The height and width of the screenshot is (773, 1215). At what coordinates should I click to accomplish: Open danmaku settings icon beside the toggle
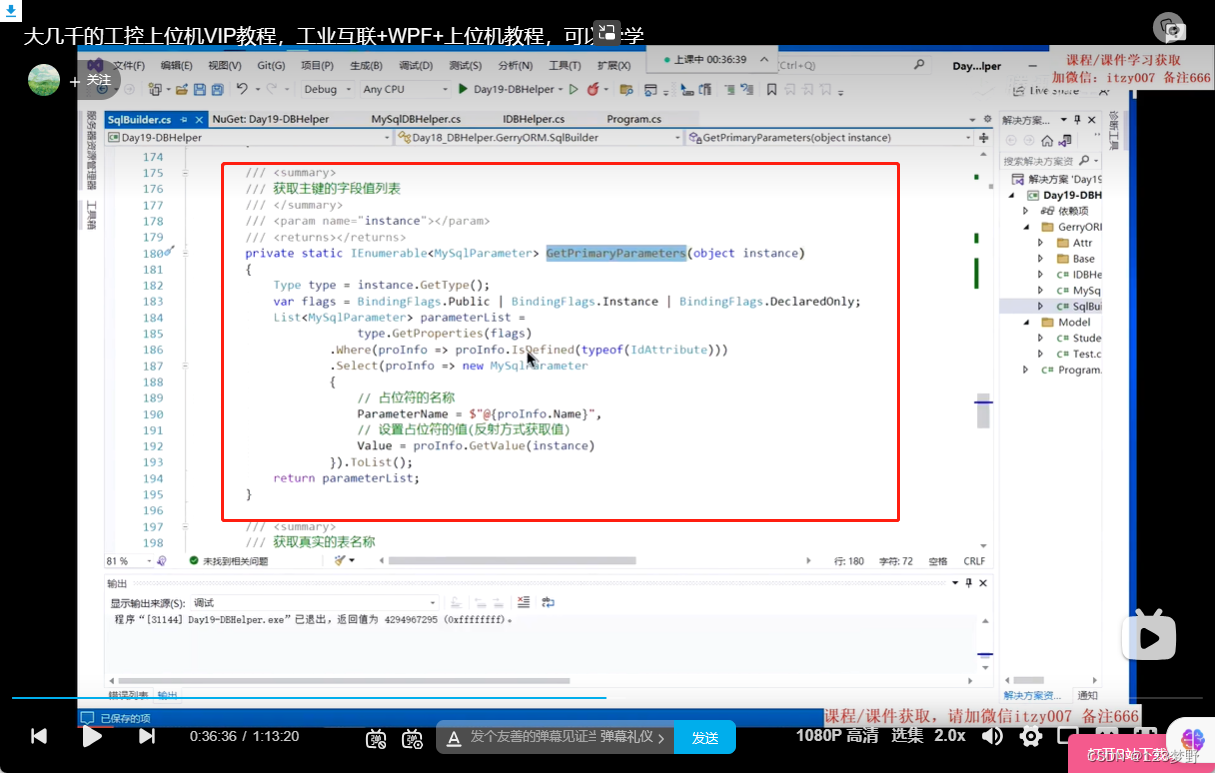[412, 738]
